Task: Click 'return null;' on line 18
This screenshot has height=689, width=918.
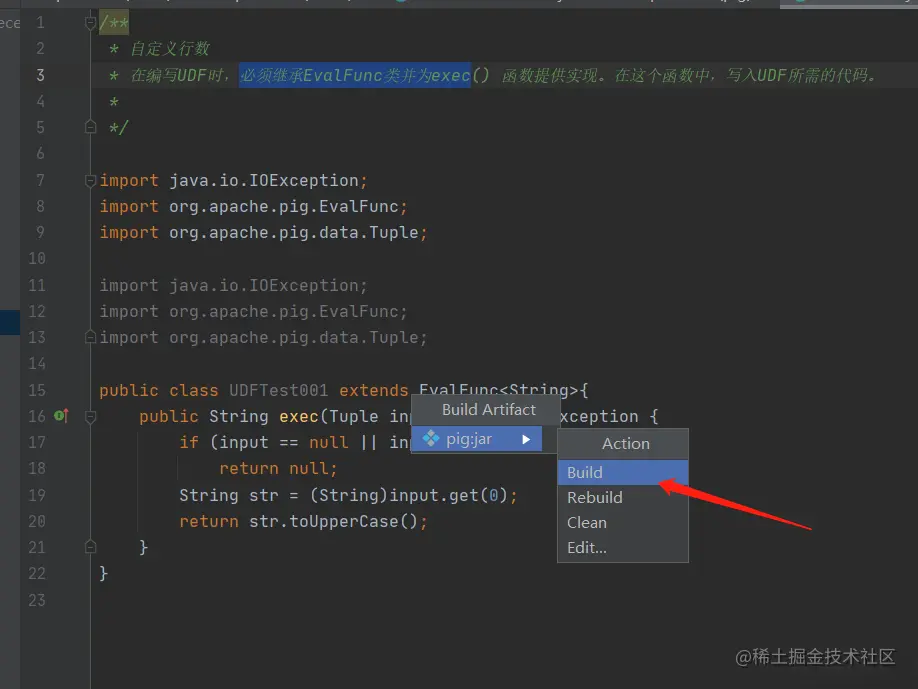Action: point(278,469)
